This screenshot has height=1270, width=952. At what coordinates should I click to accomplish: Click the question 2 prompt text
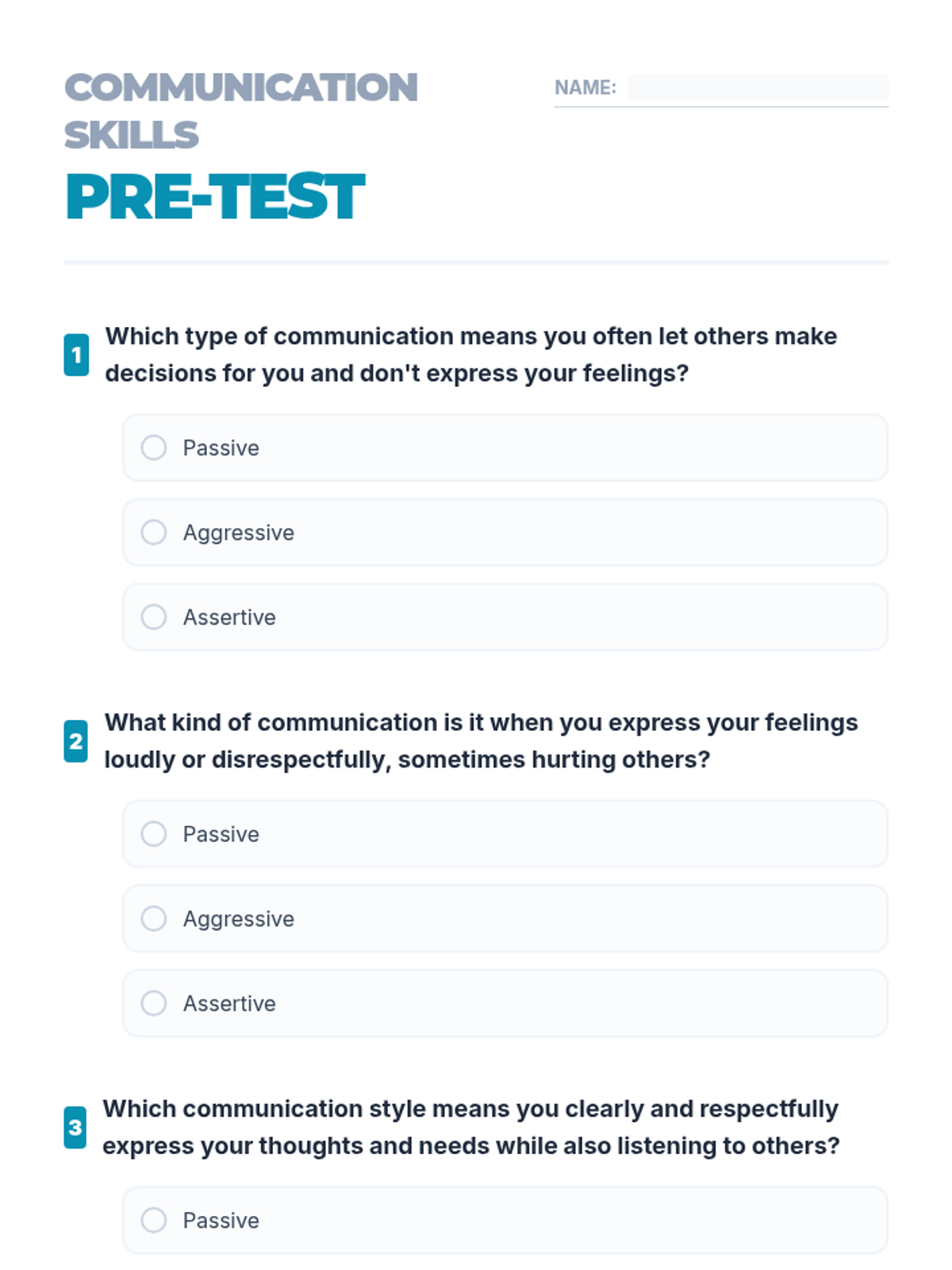481,741
